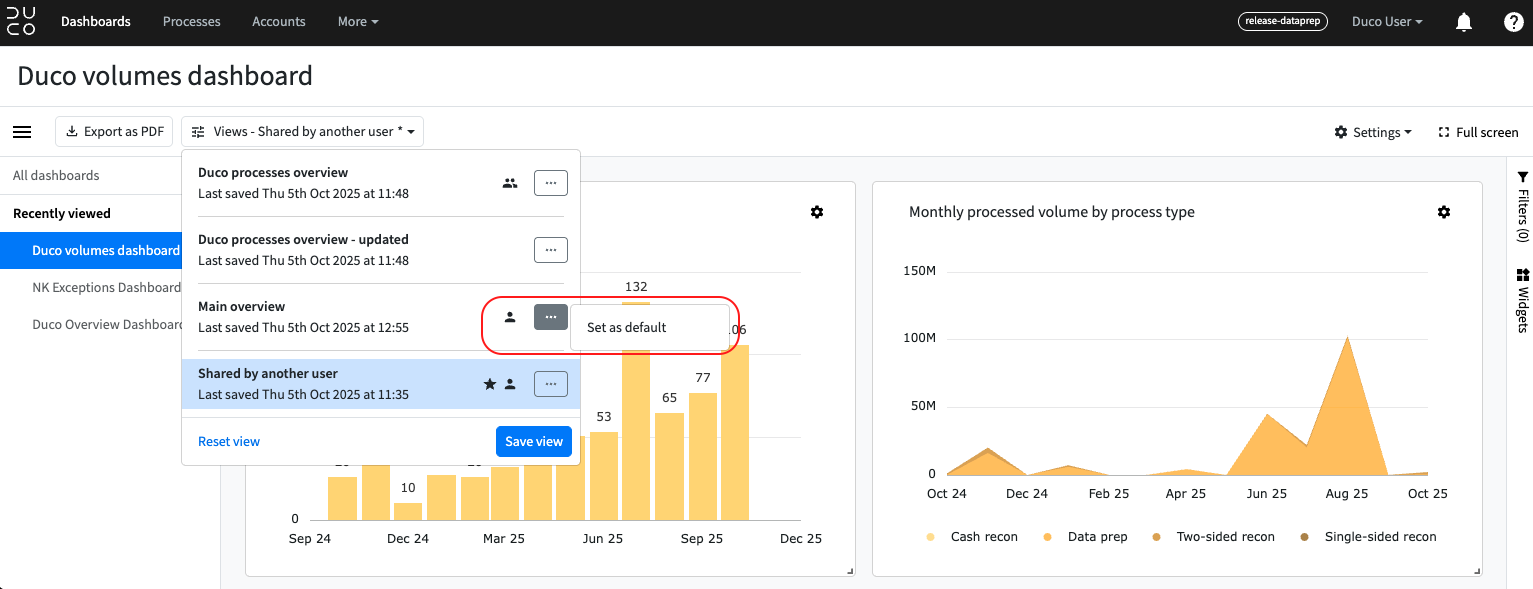Screen dimensions: 1533x589
Task: Close ellipsis menu for Main overview
Action: [551, 317]
